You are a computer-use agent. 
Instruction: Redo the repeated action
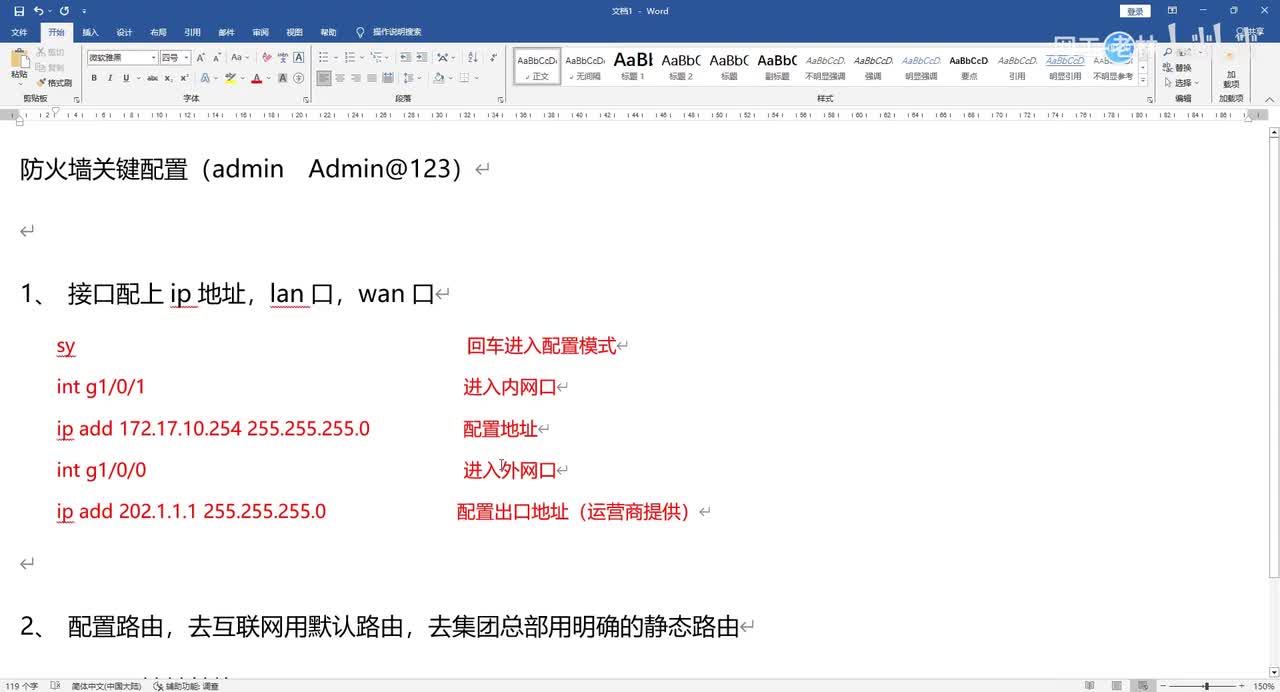pyautogui.click(x=64, y=11)
